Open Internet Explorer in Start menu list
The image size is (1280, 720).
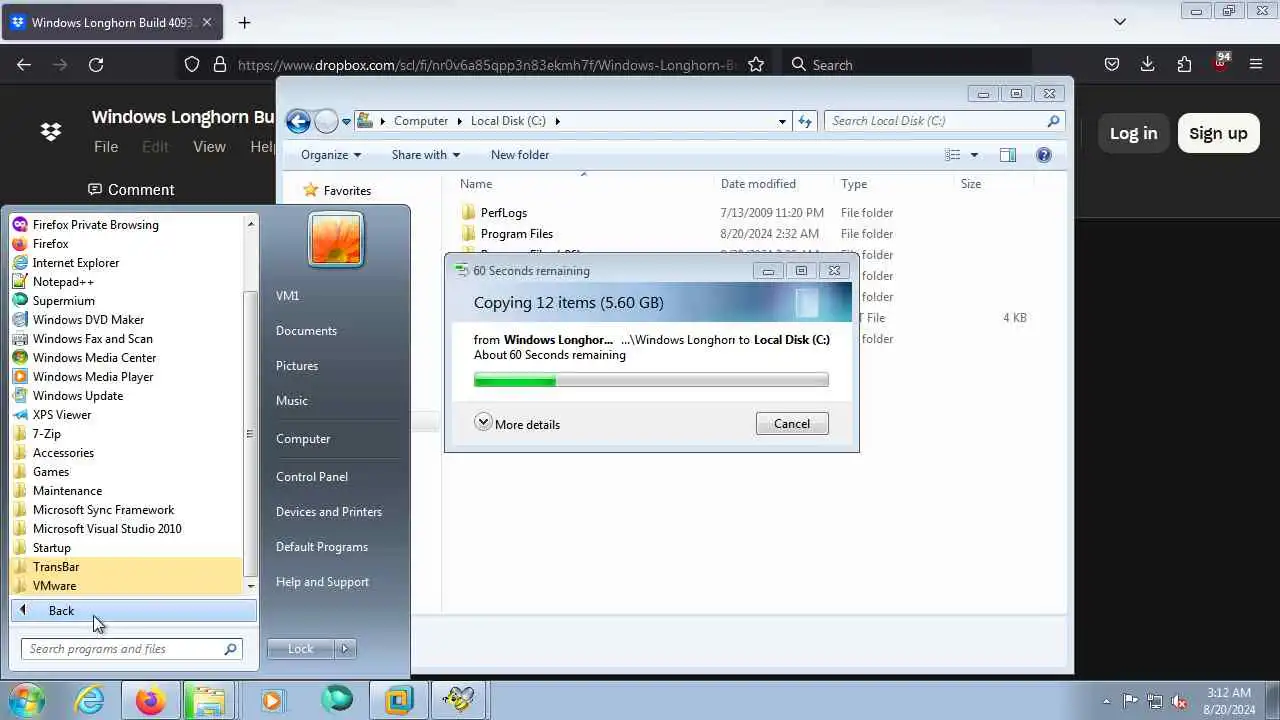point(76,263)
